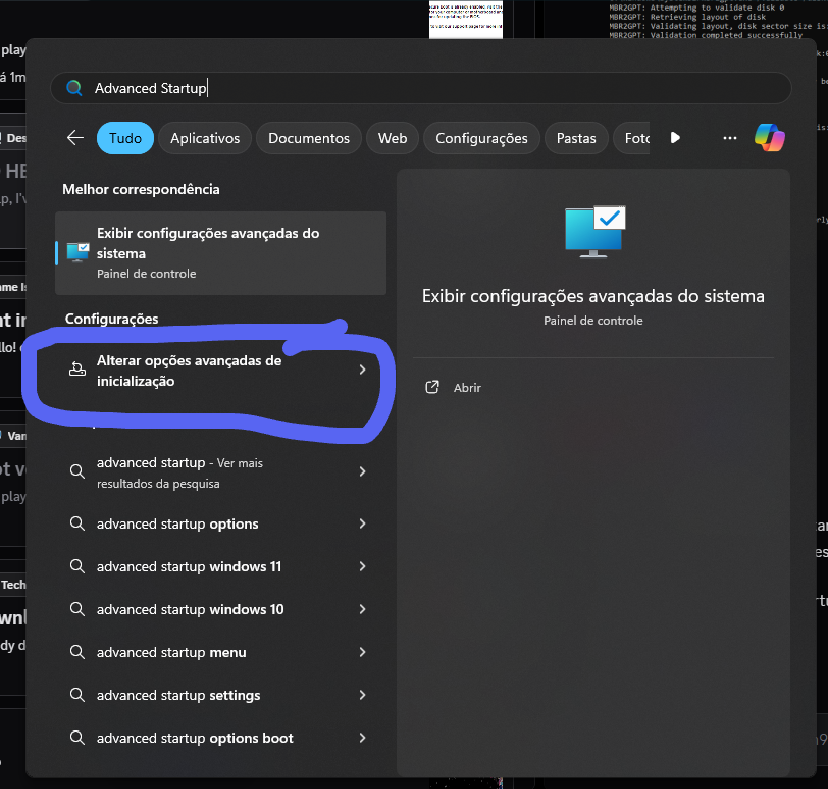Expand the advanced startup options boot chevron
The height and width of the screenshot is (789, 828).
[362, 738]
